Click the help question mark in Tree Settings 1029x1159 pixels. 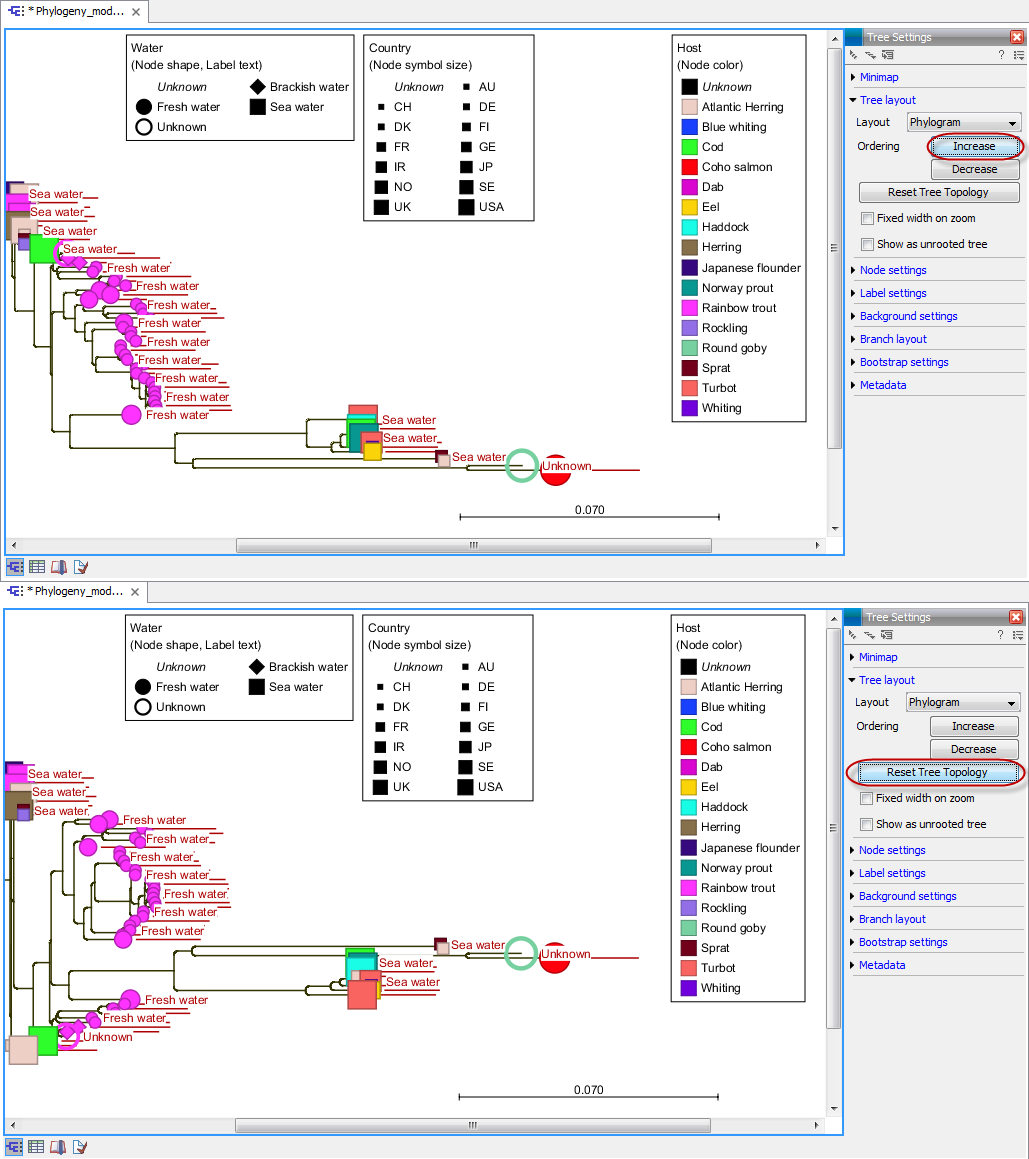pos(1000,55)
